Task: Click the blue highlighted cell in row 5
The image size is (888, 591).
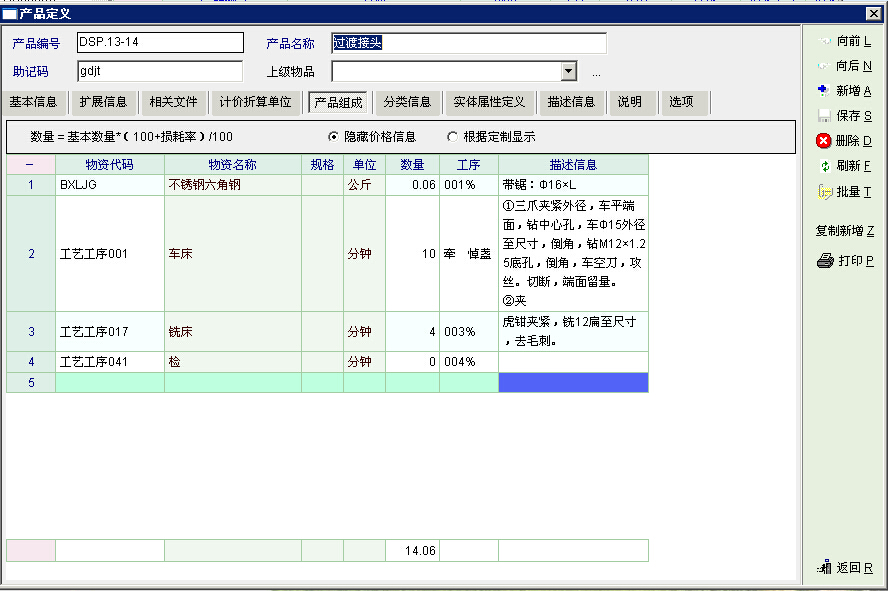Action: tap(573, 382)
